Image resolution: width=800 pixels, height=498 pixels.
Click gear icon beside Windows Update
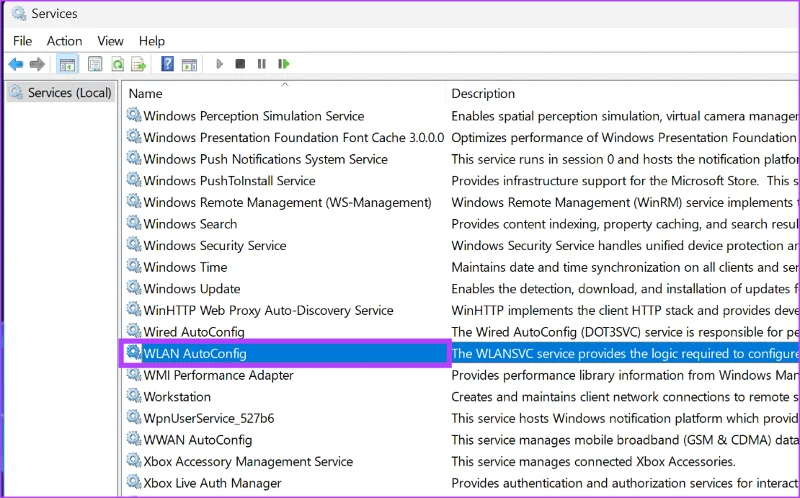[134, 288]
